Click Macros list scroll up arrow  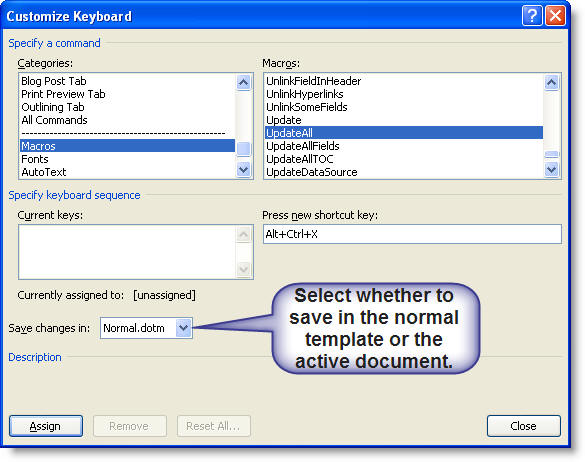click(551, 82)
